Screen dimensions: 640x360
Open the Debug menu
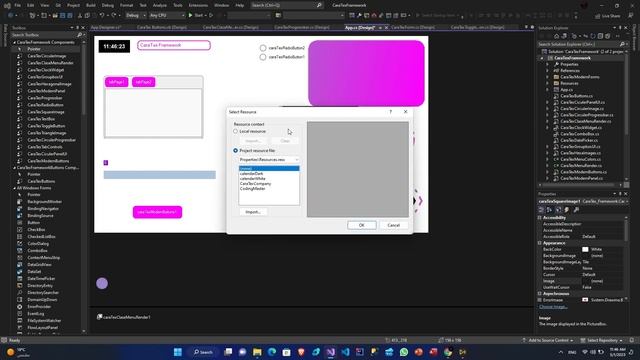point(108,5)
